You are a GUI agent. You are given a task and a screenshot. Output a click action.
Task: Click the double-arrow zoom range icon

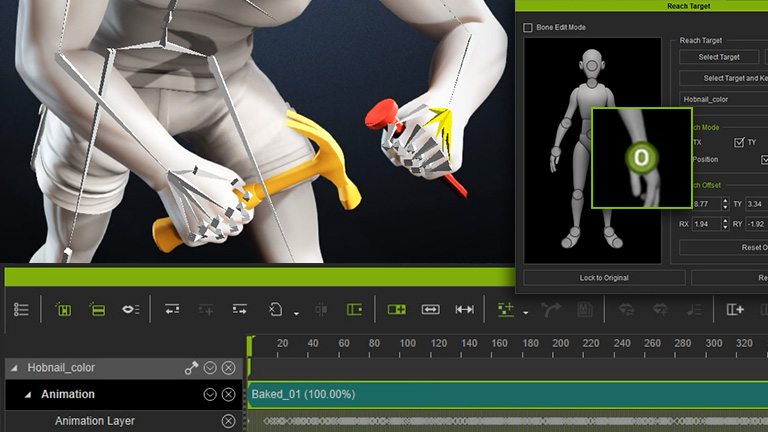pyautogui.click(x=431, y=310)
